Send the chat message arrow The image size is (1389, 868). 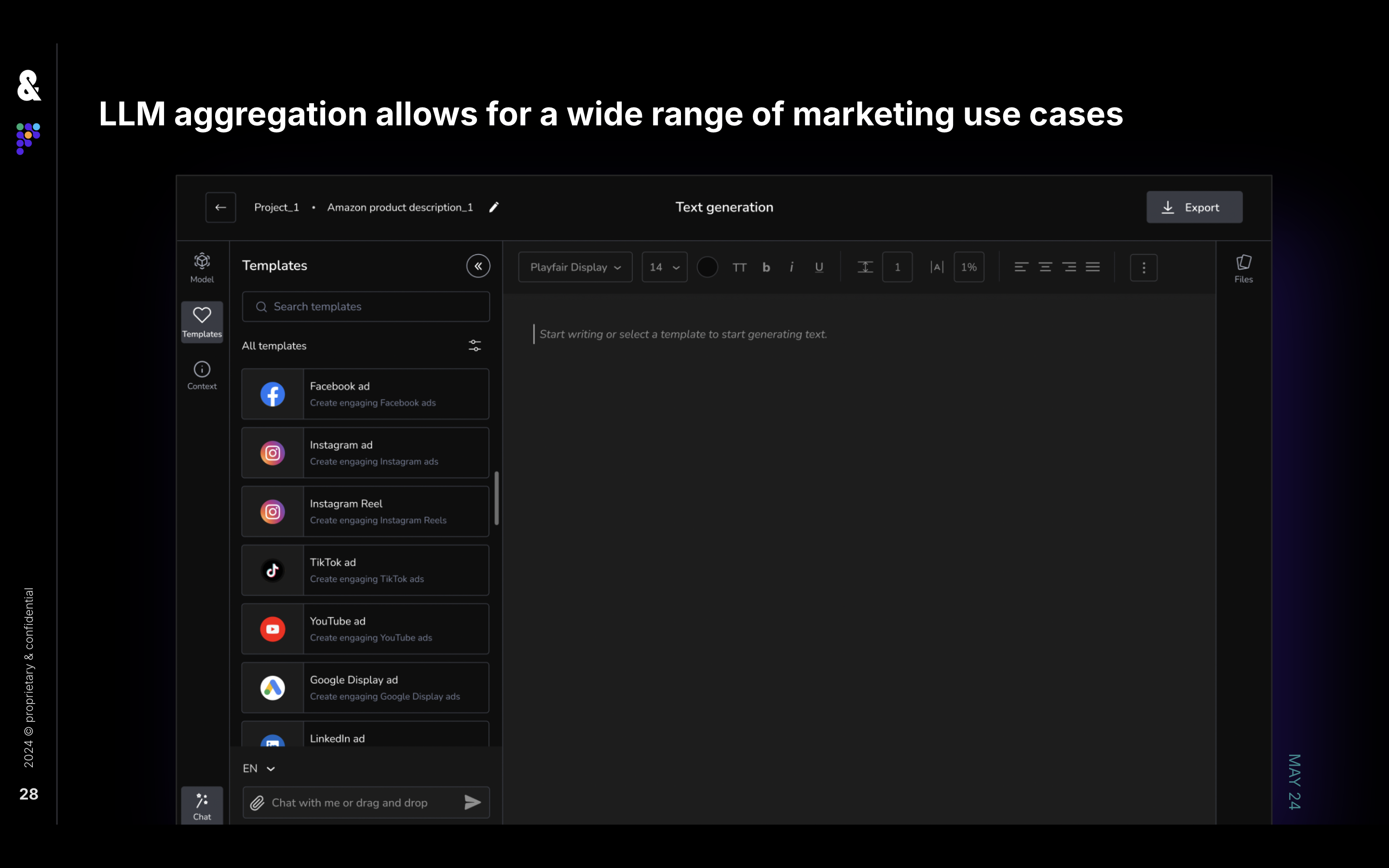(x=472, y=802)
